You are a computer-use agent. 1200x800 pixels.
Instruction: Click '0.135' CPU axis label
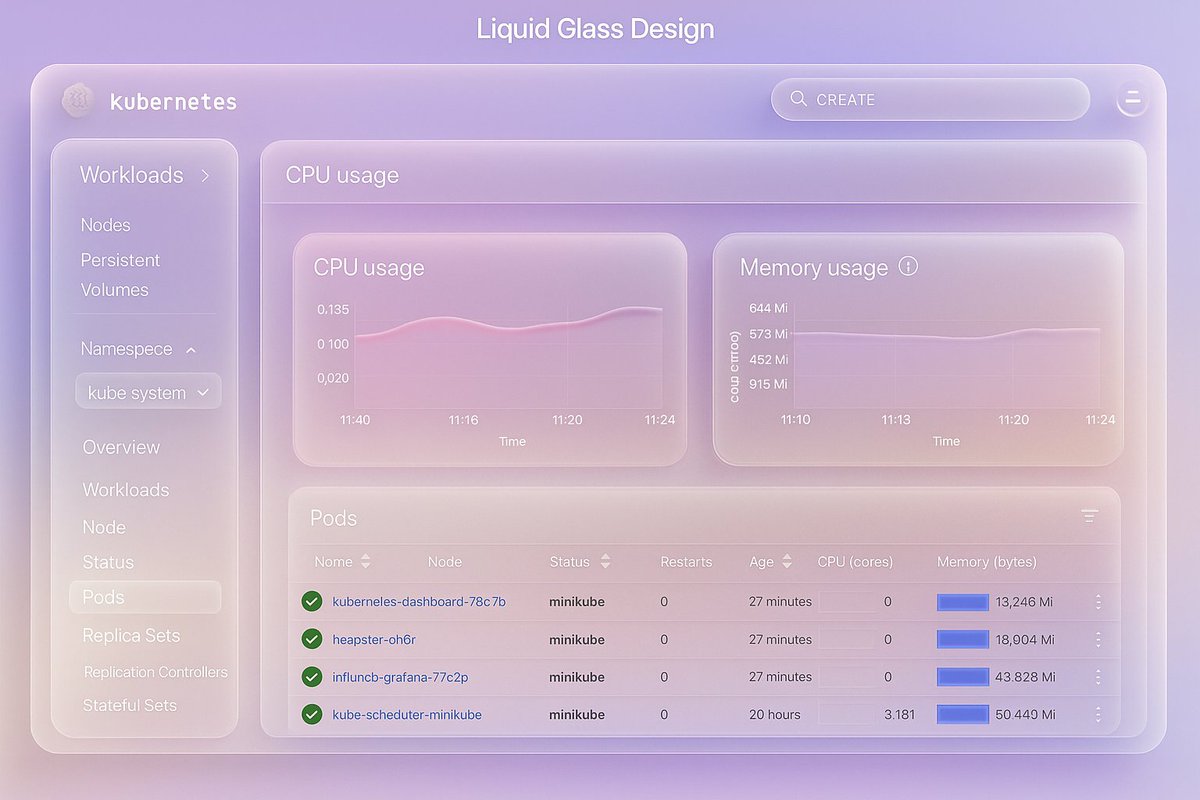(x=333, y=310)
